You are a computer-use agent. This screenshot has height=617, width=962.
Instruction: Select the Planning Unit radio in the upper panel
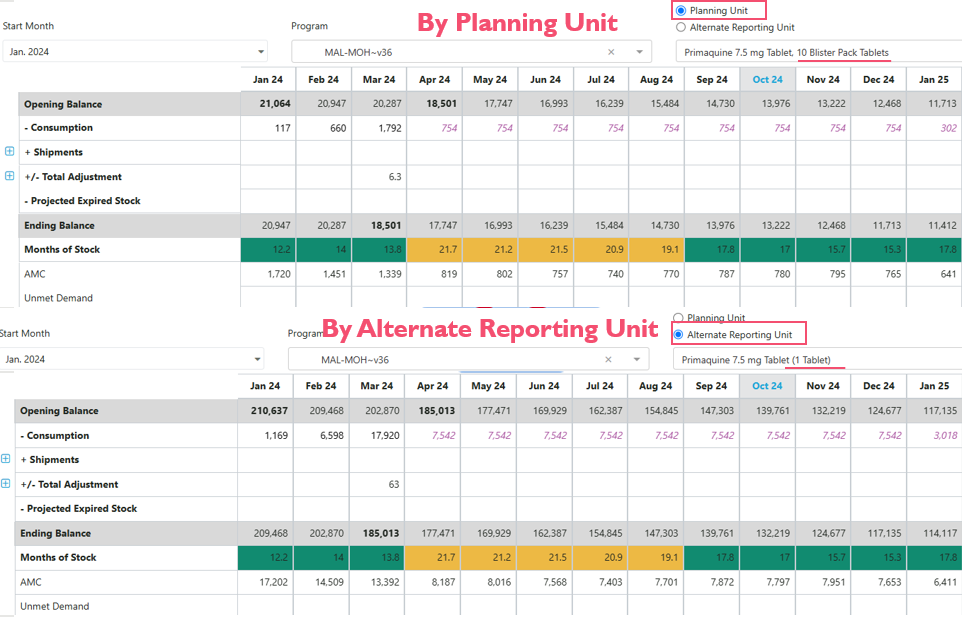[680, 10]
